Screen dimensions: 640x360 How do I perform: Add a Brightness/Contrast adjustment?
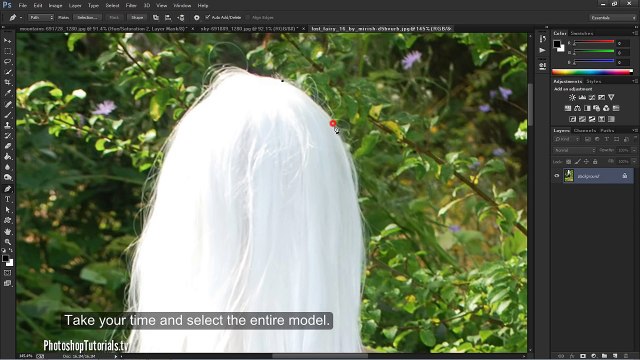click(x=572, y=98)
